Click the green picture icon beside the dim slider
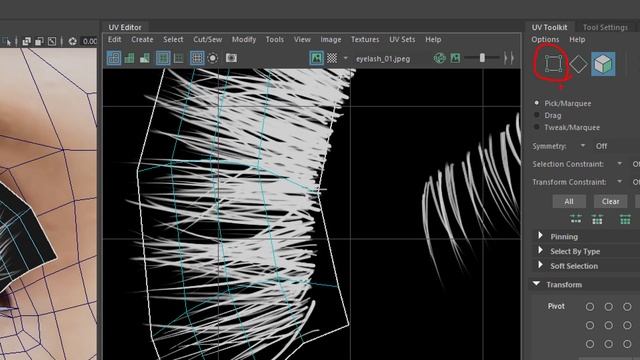Image resolution: width=640 pixels, height=360 pixels. tap(455, 58)
